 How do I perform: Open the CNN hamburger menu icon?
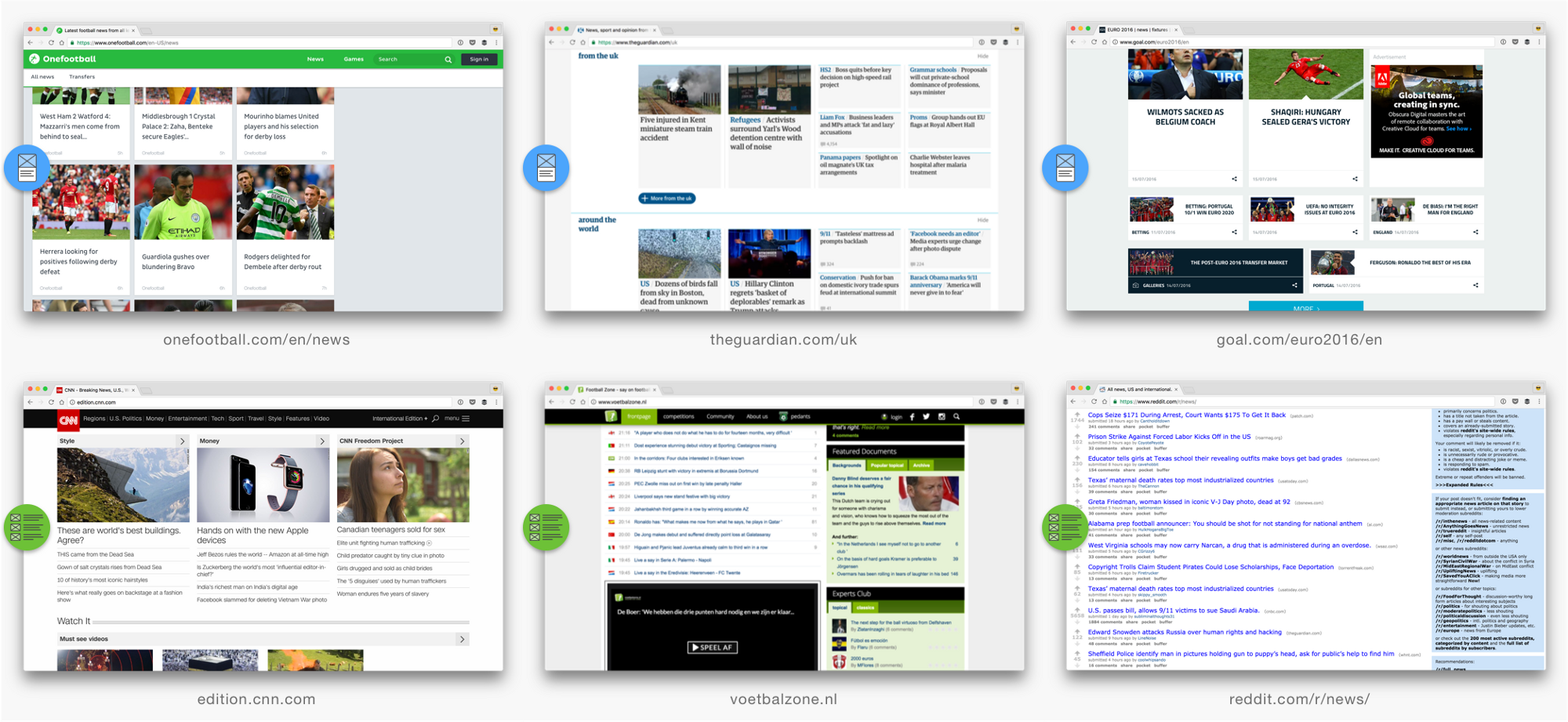466,419
